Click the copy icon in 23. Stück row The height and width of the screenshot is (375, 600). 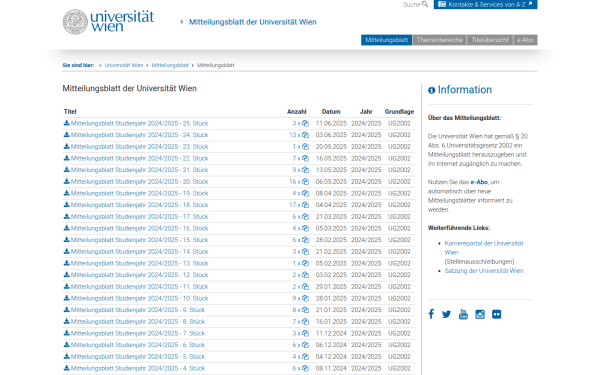coord(305,147)
